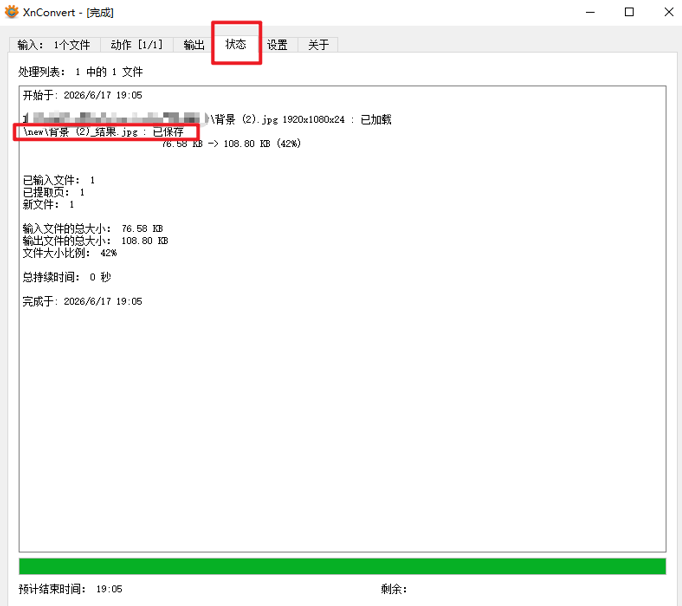This screenshot has height=606, width=682.
Task: Click the 完成于: 2026/6/17 19:05 line
Action: pyautogui.click(x=82, y=301)
